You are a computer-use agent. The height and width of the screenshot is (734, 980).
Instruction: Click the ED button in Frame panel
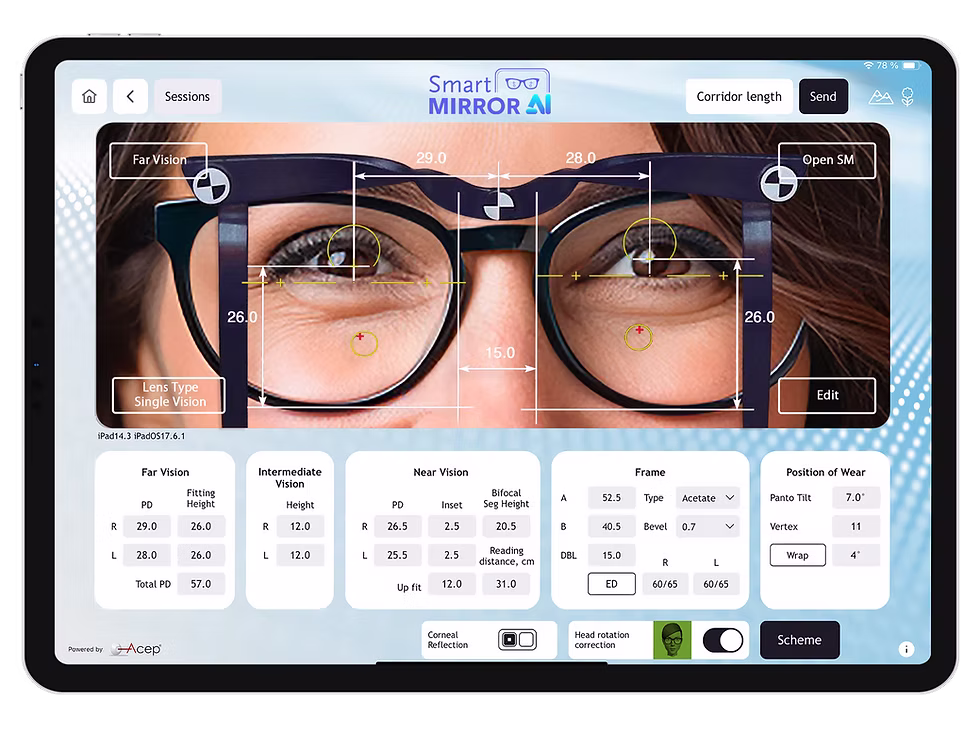coord(611,584)
